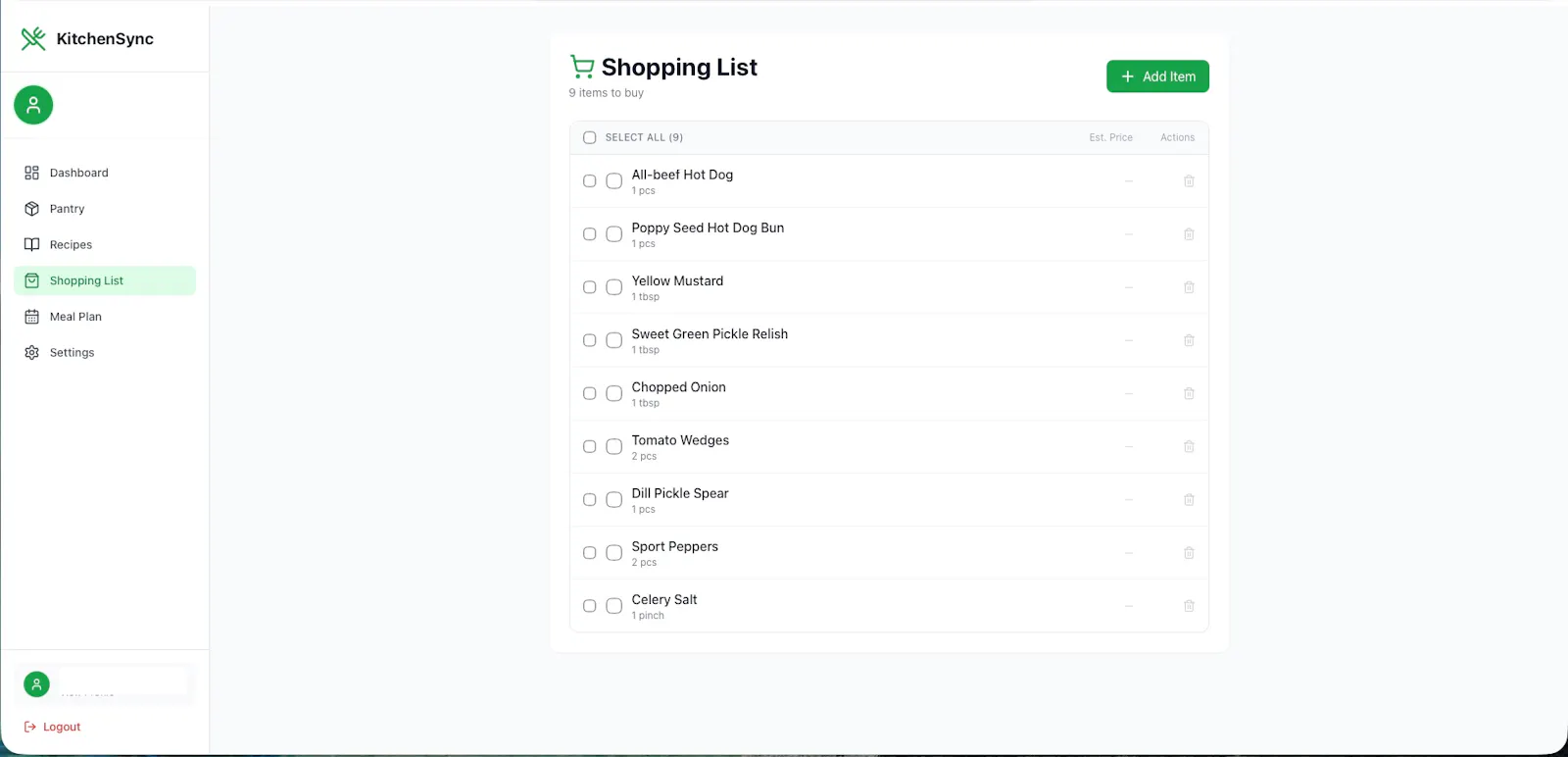
Task: Mark All-beef Hot Dog as bought
Action: (614, 180)
